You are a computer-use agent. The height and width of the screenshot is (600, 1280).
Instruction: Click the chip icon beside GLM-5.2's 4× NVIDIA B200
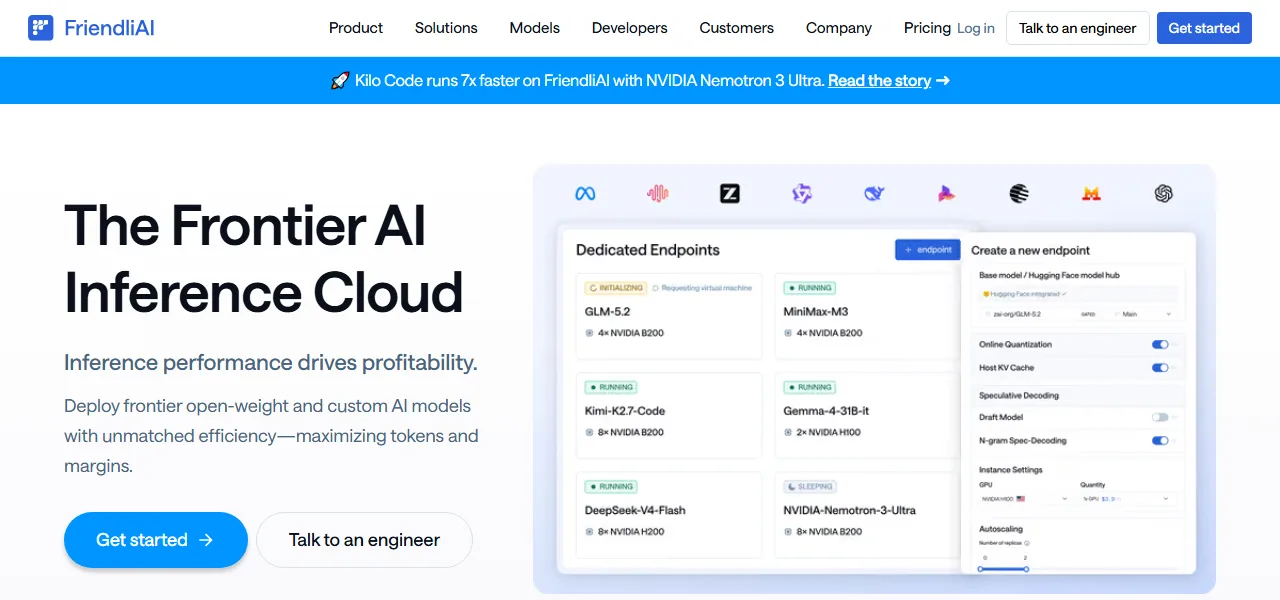click(589, 333)
